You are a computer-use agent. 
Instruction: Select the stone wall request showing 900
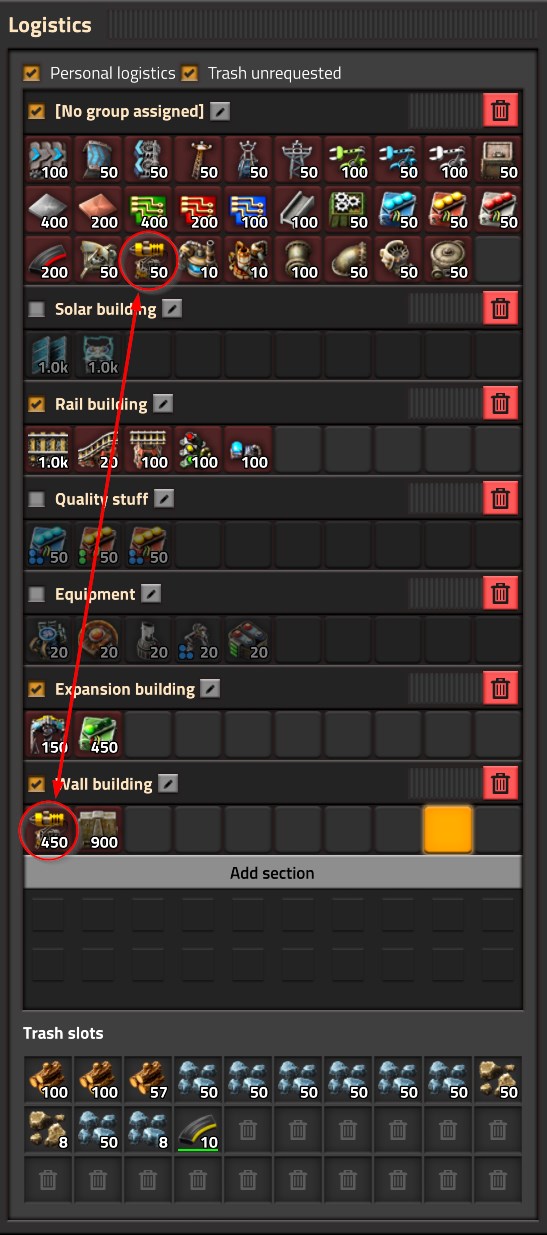tap(98, 827)
